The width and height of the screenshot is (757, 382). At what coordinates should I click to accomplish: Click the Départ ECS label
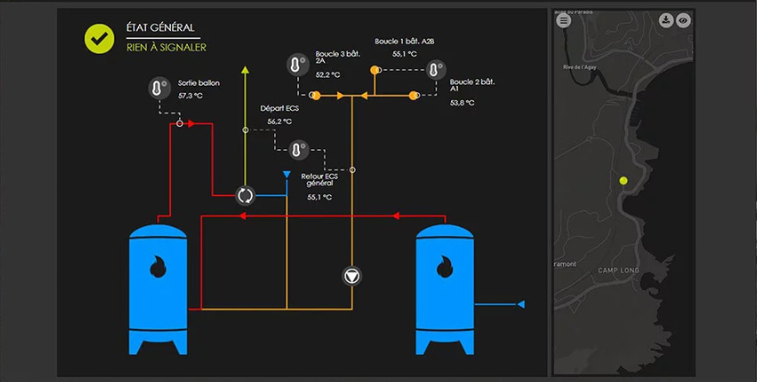[280, 109]
